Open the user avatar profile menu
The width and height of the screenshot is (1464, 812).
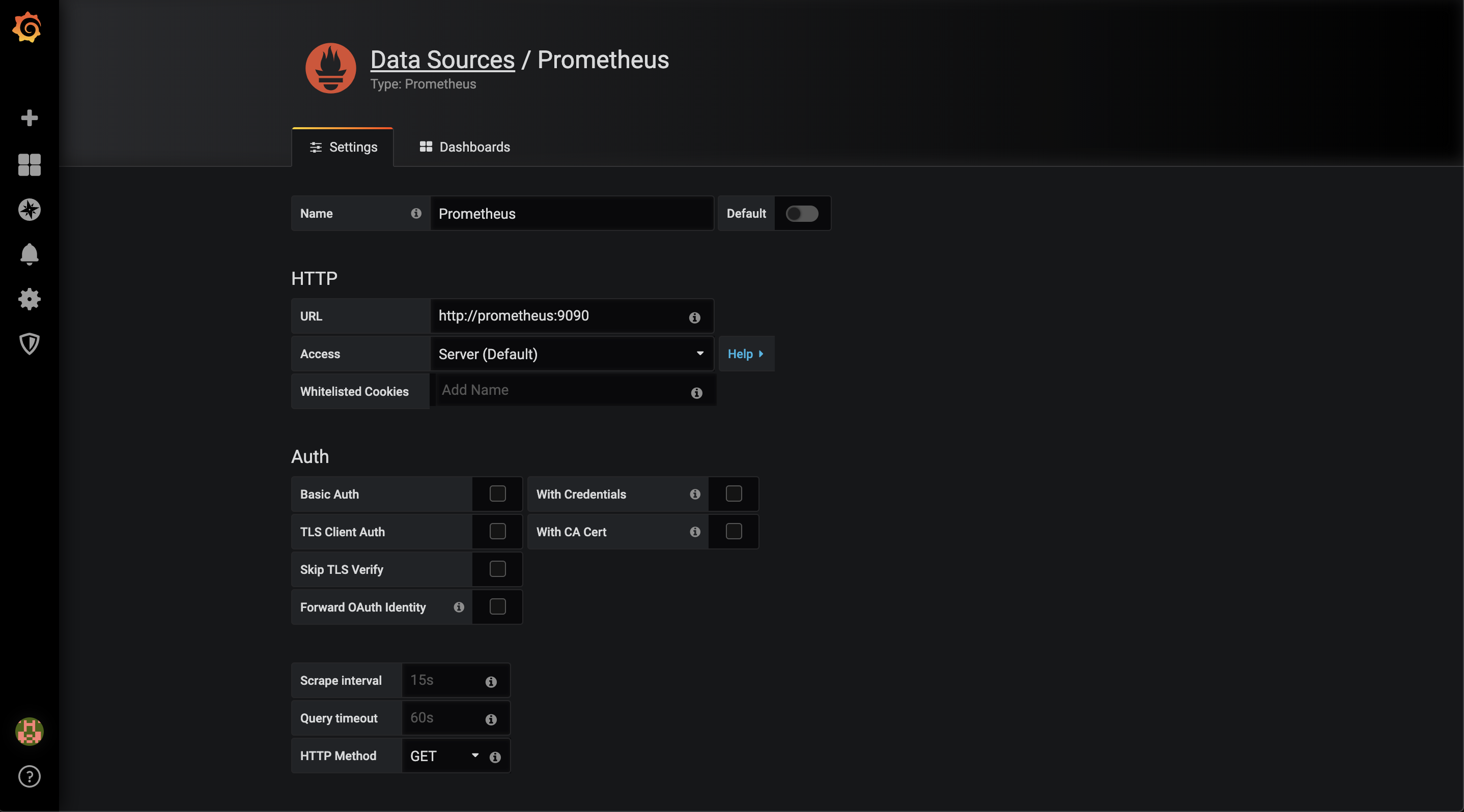tap(29, 732)
